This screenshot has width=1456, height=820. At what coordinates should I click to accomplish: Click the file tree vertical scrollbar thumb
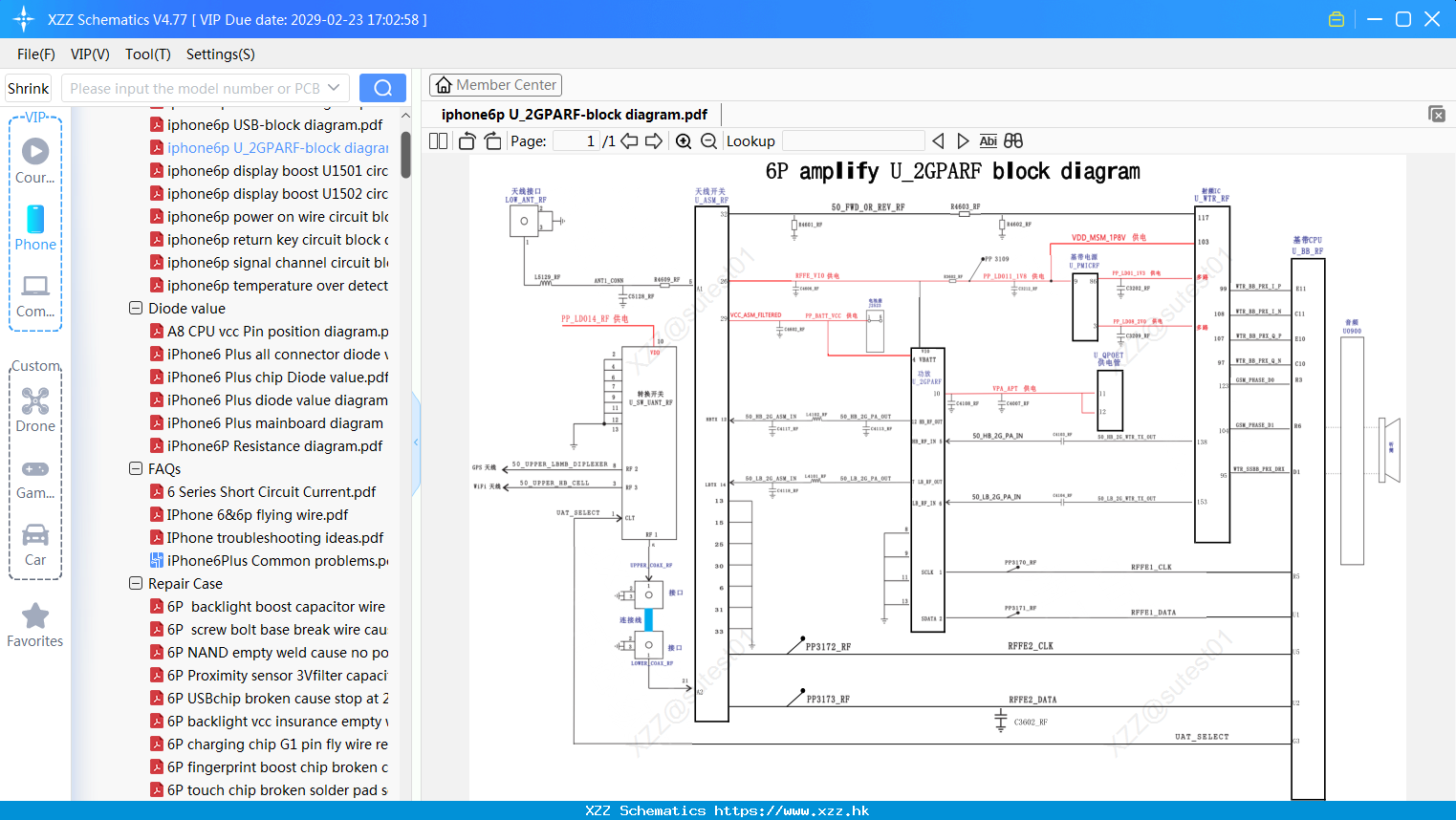(x=405, y=155)
